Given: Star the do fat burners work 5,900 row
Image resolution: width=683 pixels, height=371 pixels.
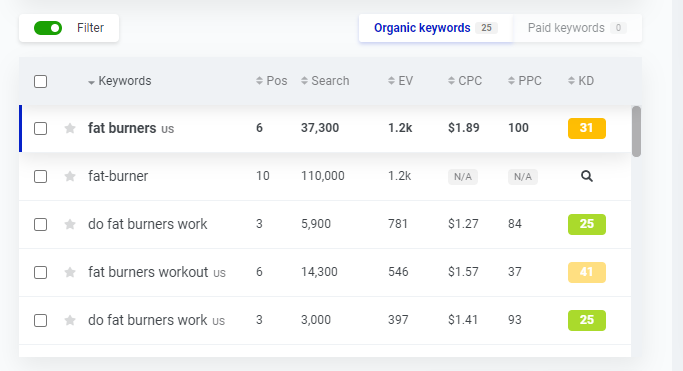Looking at the screenshot, I should (70, 224).
